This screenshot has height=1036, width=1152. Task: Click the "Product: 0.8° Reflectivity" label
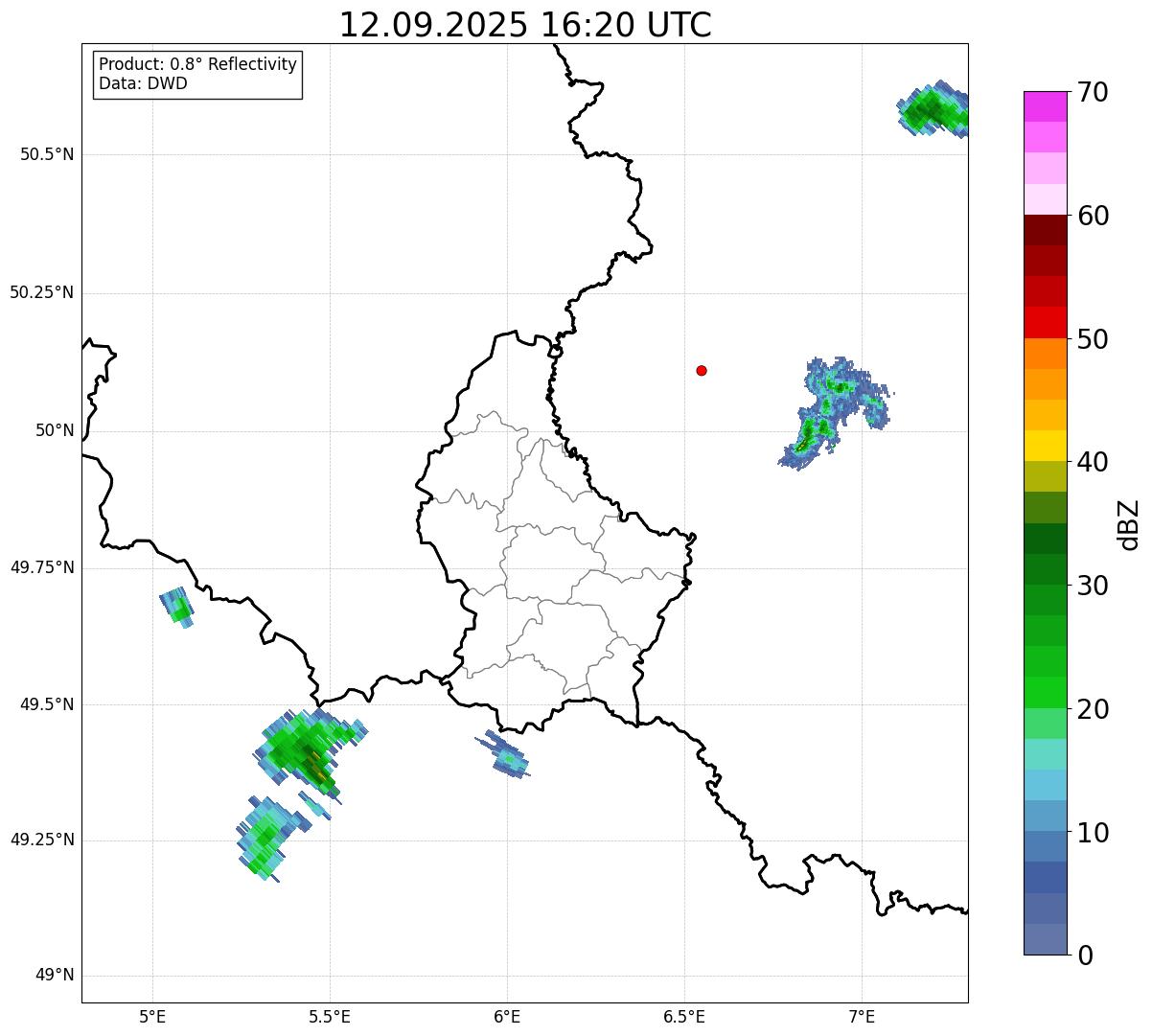tap(197, 64)
